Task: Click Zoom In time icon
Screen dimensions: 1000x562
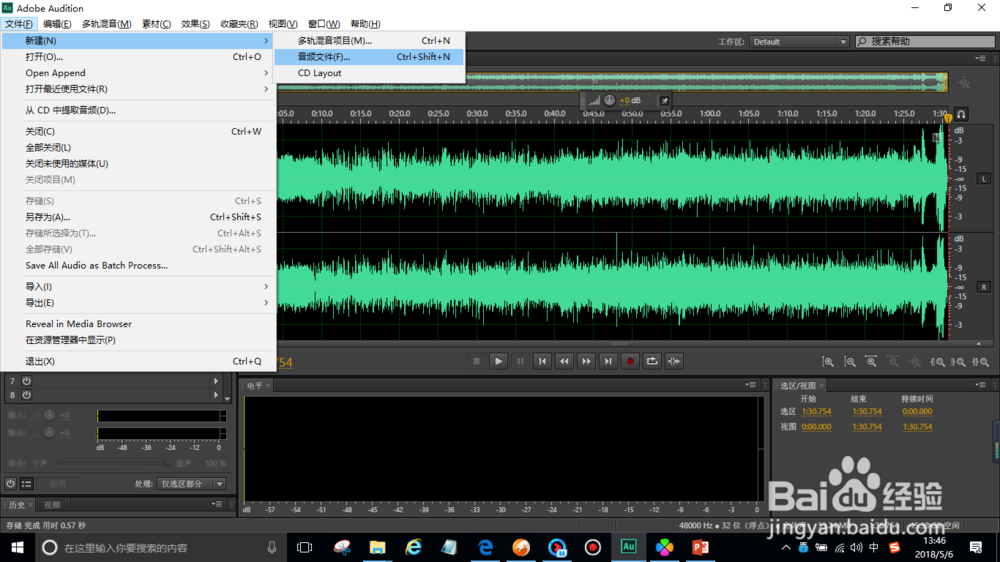Action: [x=871, y=362]
